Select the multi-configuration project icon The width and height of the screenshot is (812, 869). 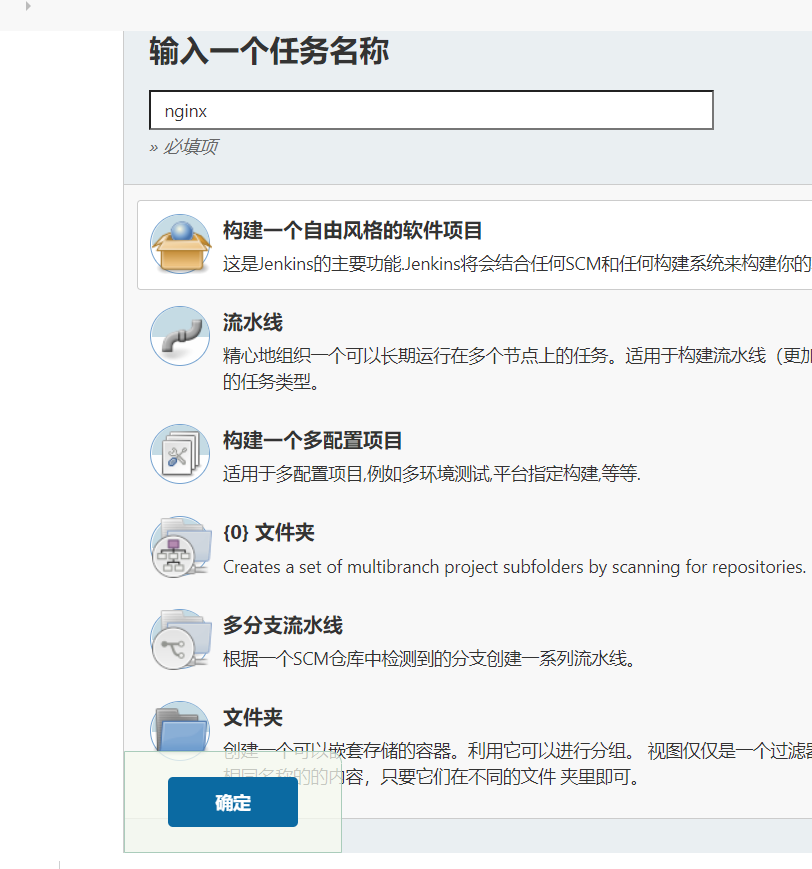coord(180,452)
